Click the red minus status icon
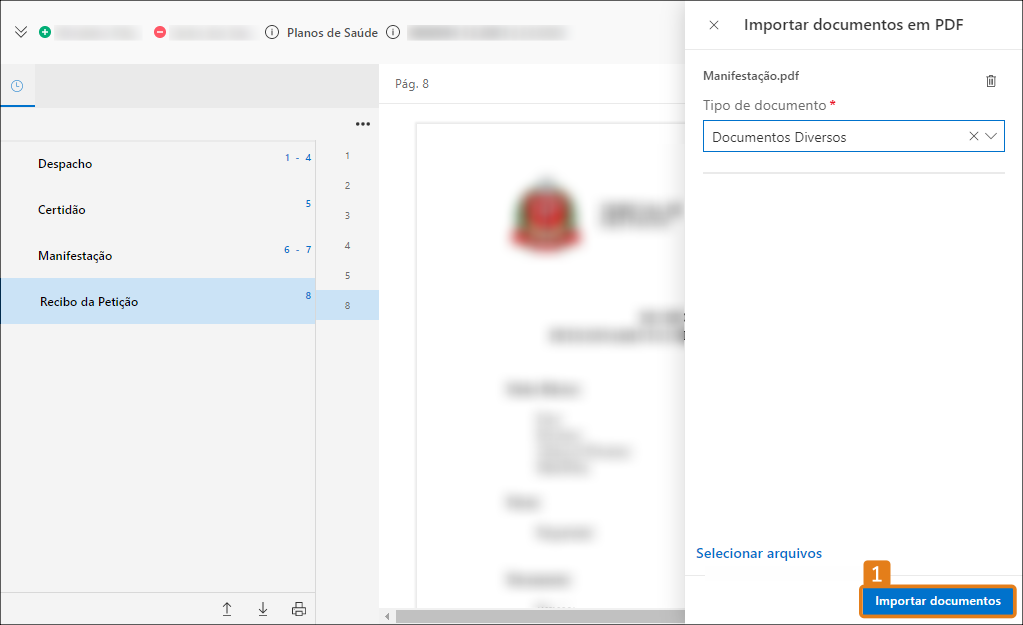 tap(159, 31)
